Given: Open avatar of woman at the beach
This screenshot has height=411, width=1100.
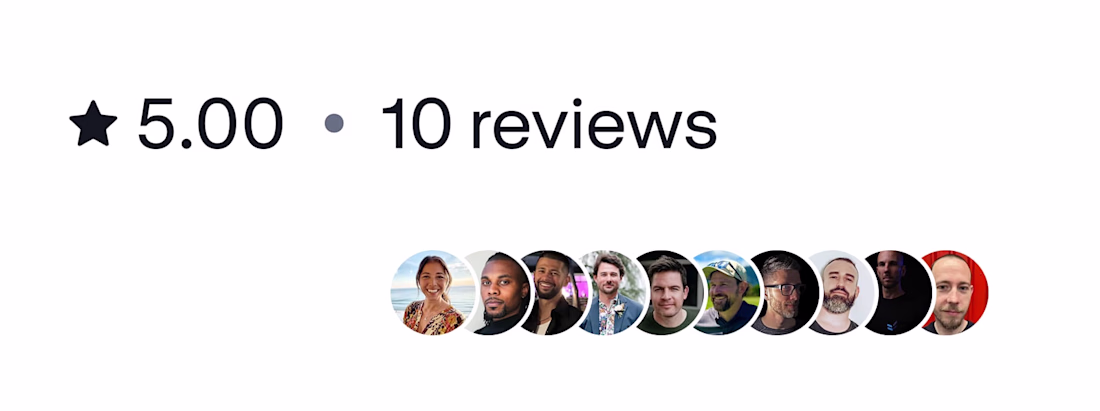Looking at the screenshot, I should [433, 292].
